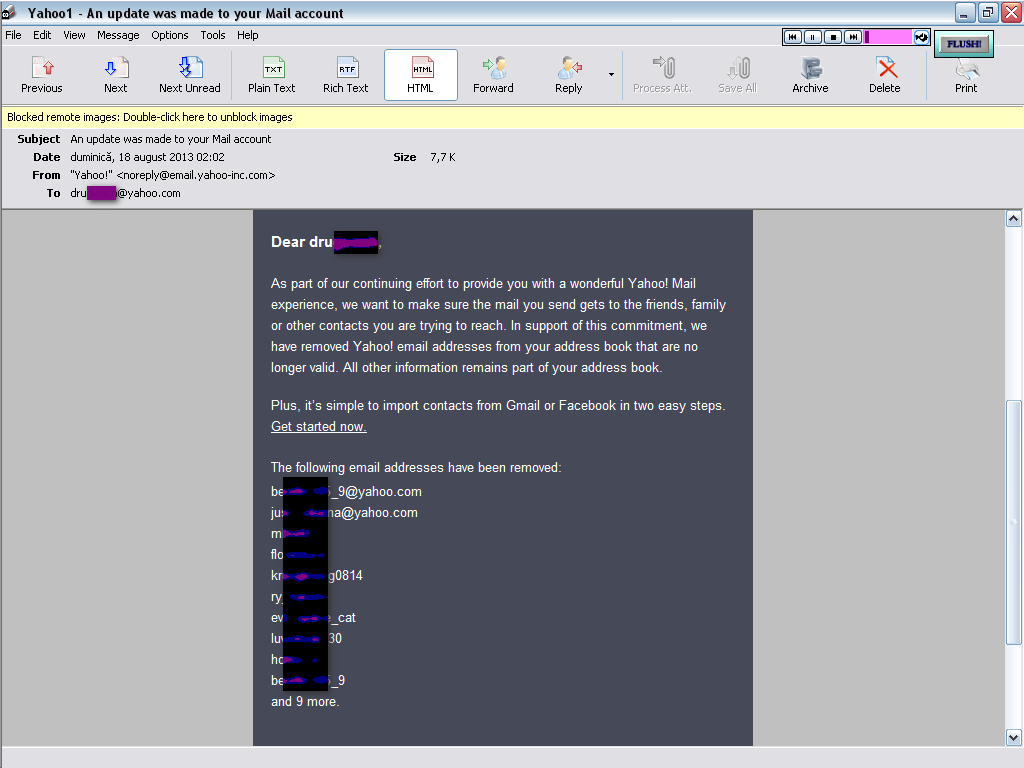Click the pink playback progress bar
1024x768 pixels.
tap(888, 37)
